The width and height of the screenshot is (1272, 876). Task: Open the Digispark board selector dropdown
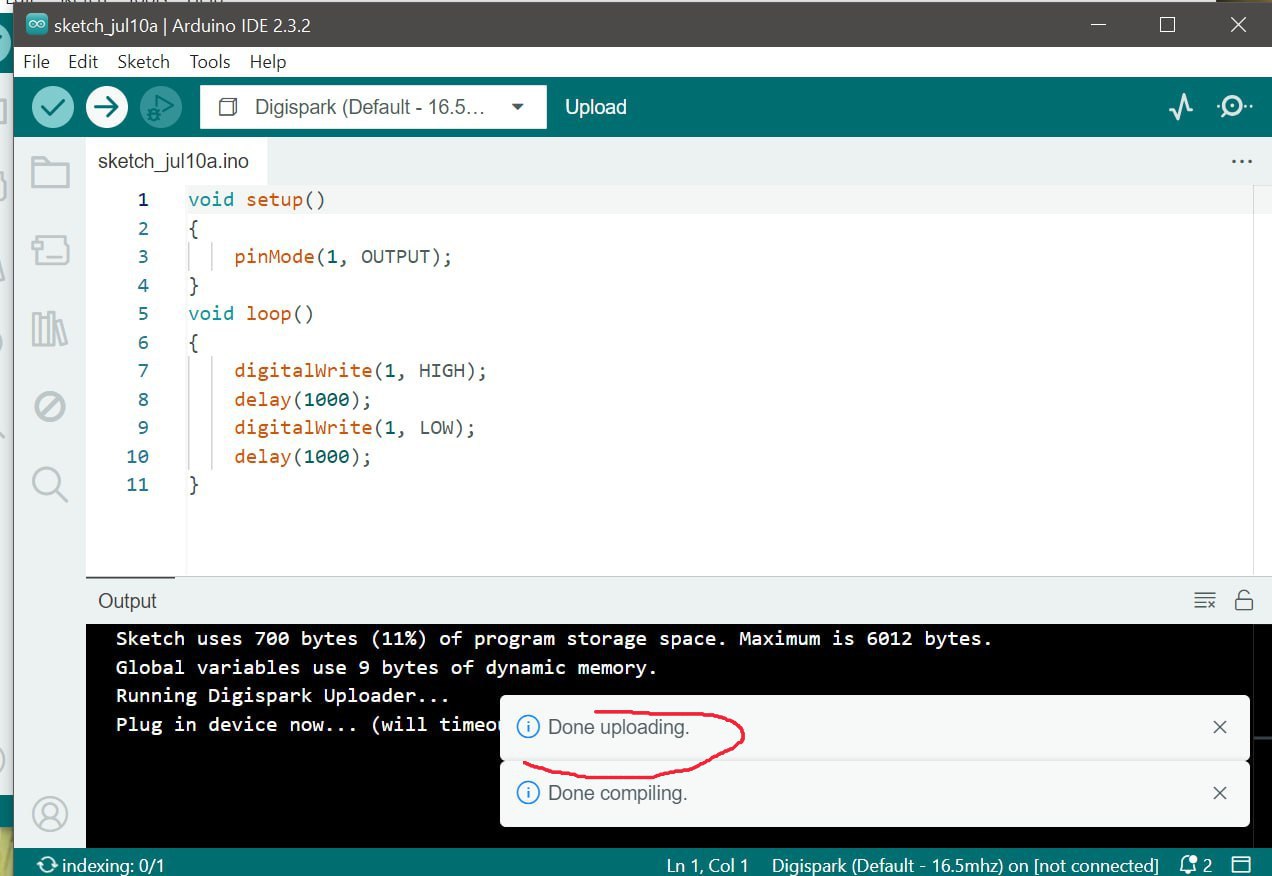click(x=373, y=107)
